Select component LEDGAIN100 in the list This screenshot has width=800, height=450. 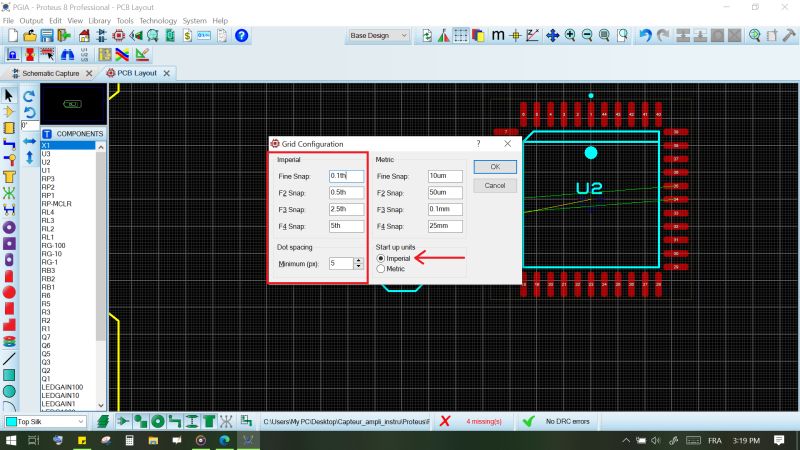pos(62,387)
